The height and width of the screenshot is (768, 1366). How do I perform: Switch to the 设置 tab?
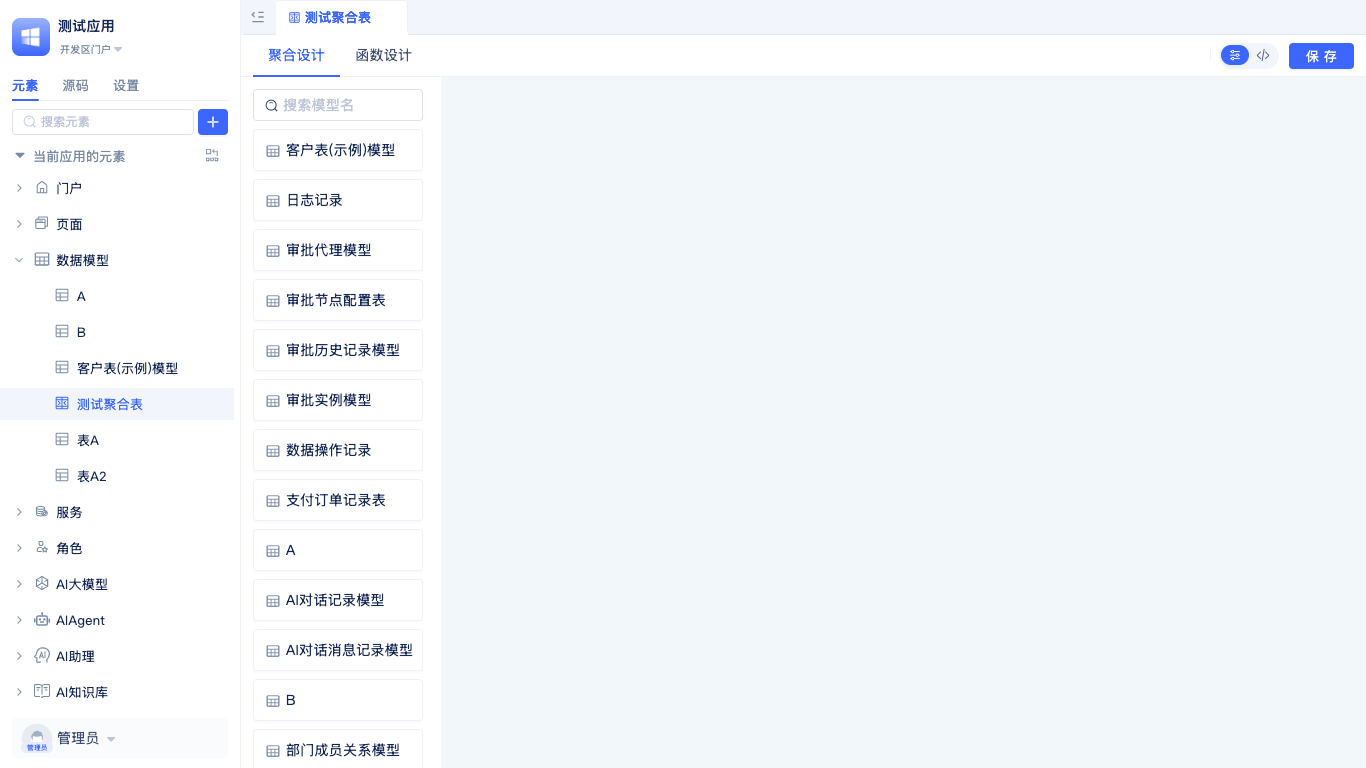click(x=126, y=86)
